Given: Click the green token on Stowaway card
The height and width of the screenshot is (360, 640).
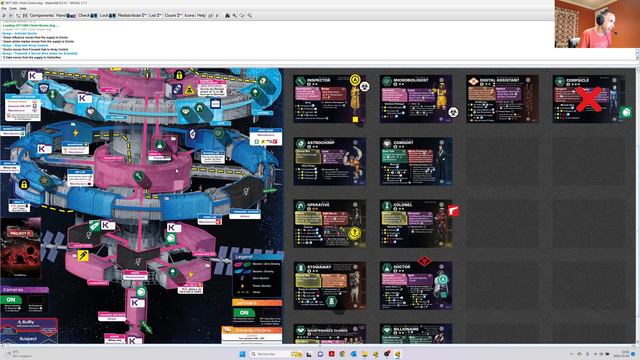Looking at the screenshot, I should click(331, 301).
